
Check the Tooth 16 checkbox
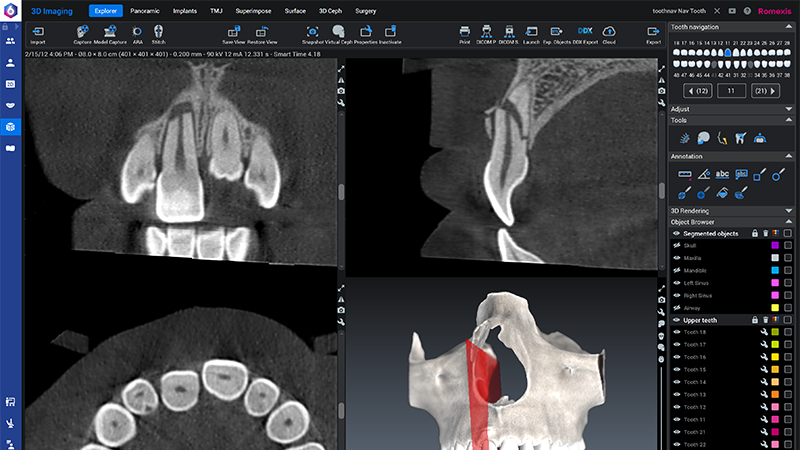[x=788, y=357]
